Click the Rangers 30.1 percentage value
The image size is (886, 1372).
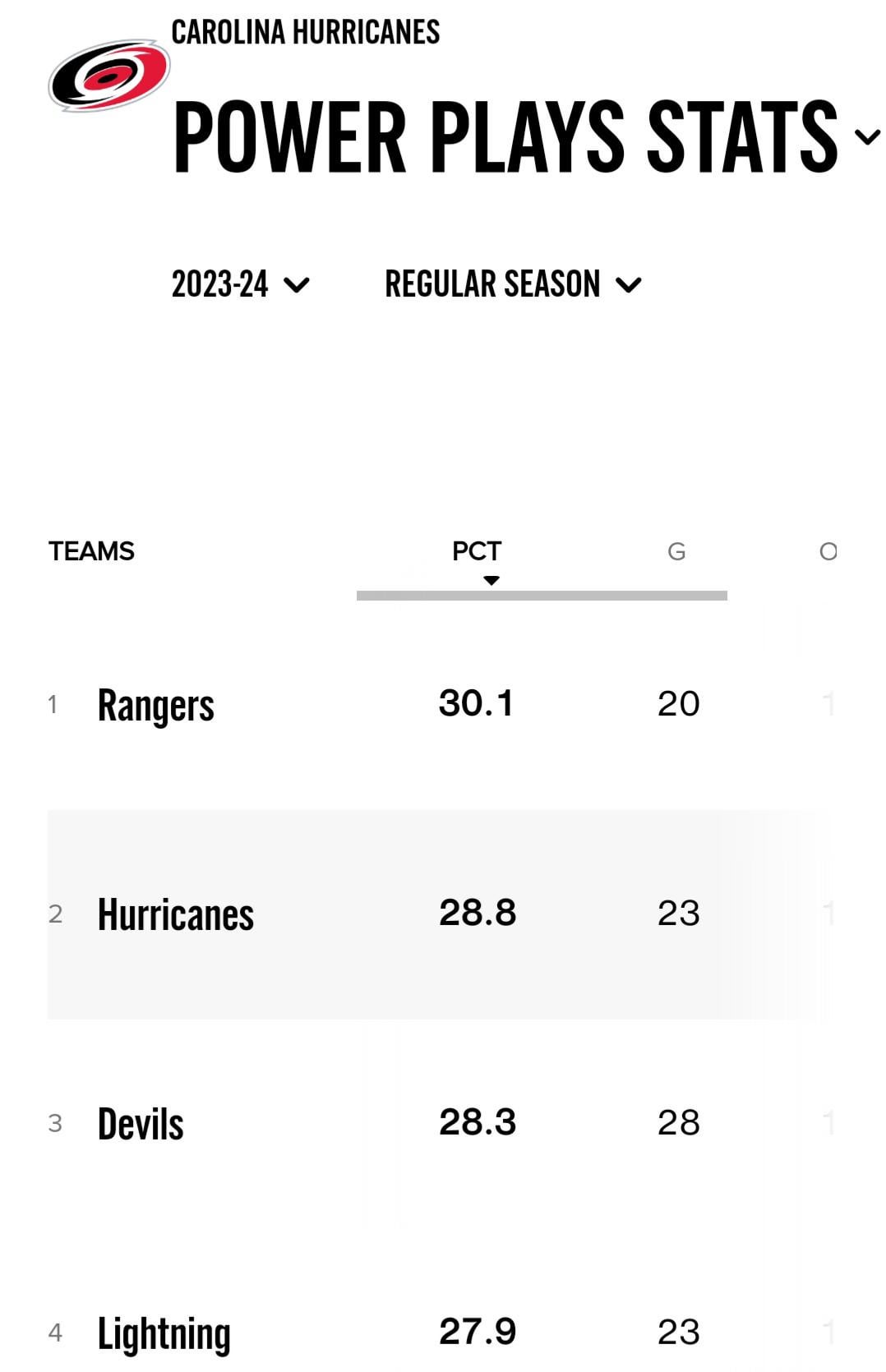tap(476, 703)
